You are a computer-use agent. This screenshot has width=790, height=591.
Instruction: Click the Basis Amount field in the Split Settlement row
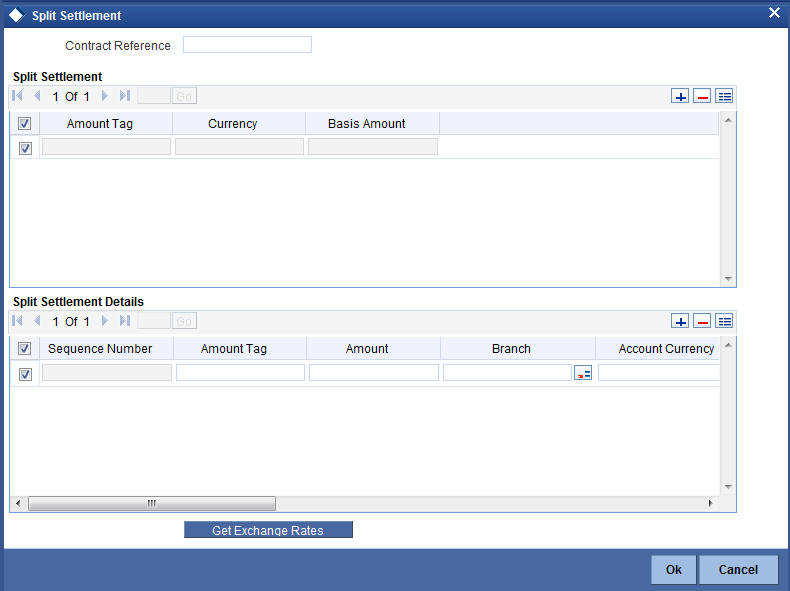tap(373, 147)
